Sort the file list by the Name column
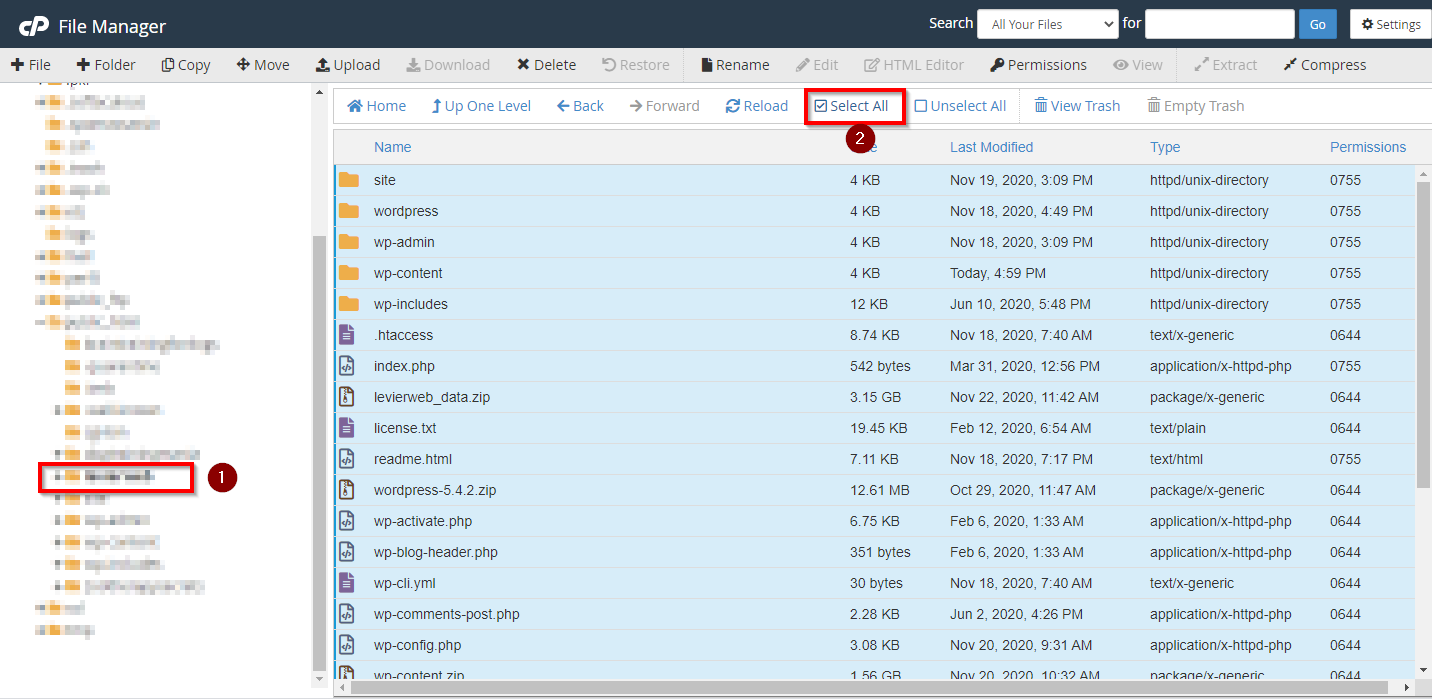This screenshot has height=700, width=1432. click(x=392, y=147)
